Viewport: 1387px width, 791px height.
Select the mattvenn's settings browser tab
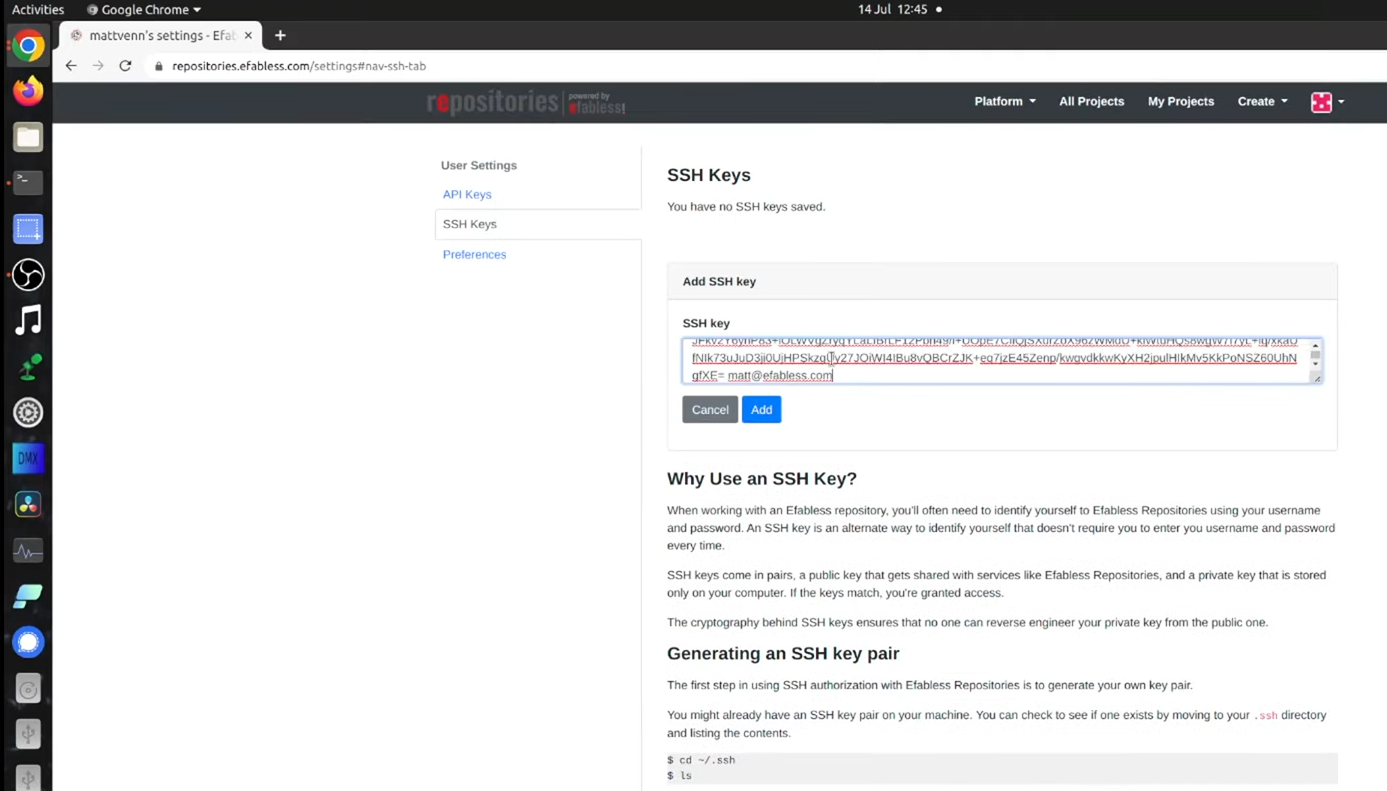point(160,35)
